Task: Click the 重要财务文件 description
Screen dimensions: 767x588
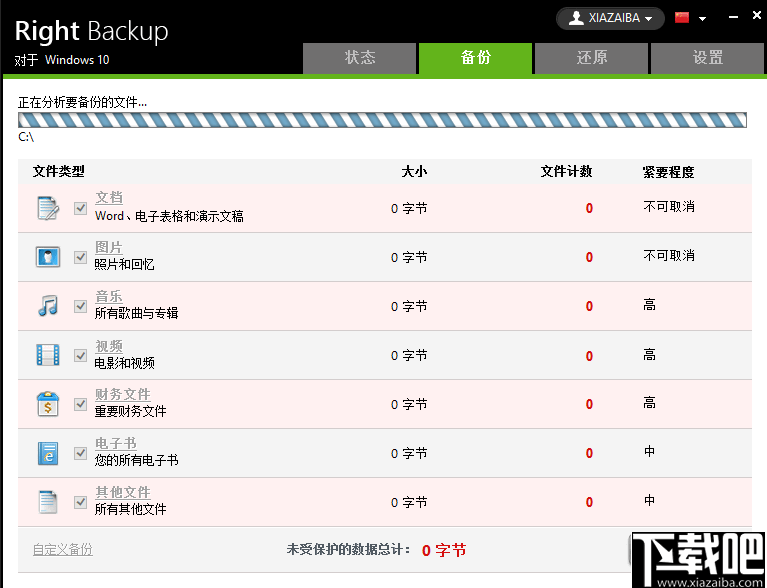Action: [130, 411]
